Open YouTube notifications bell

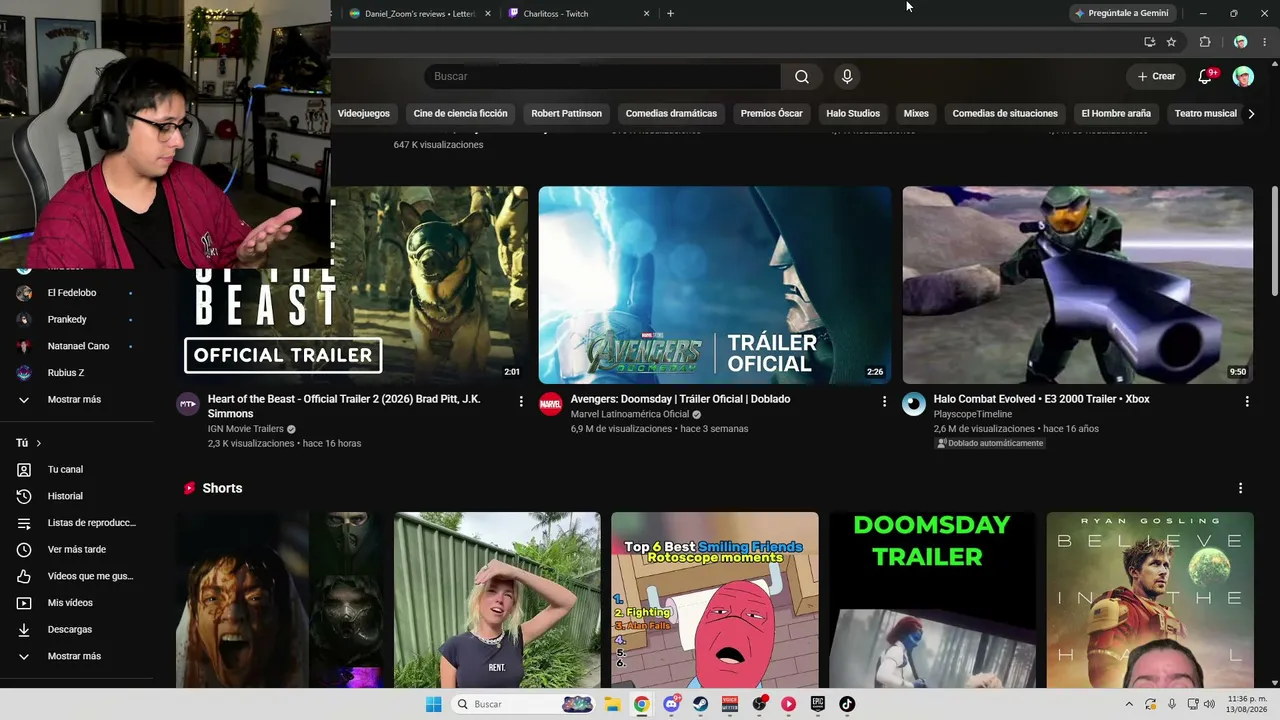tap(1206, 76)
